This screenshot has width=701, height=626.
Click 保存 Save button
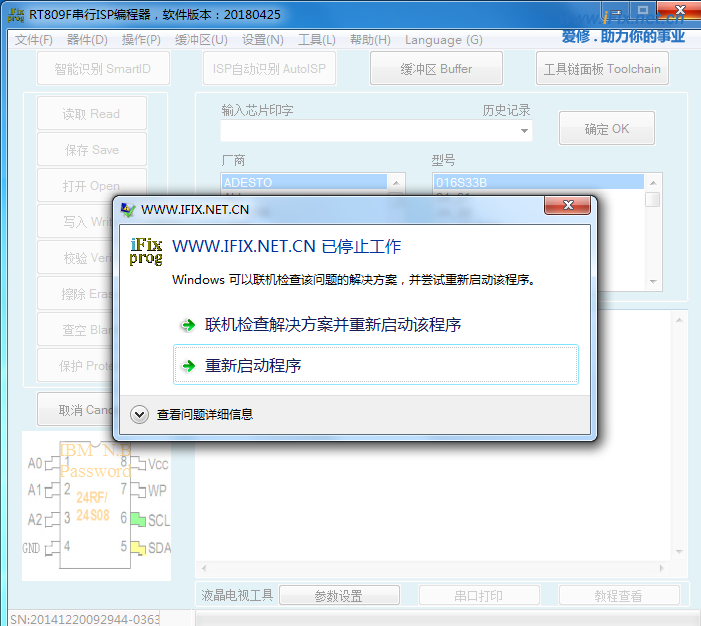click(x=91, y=150)
